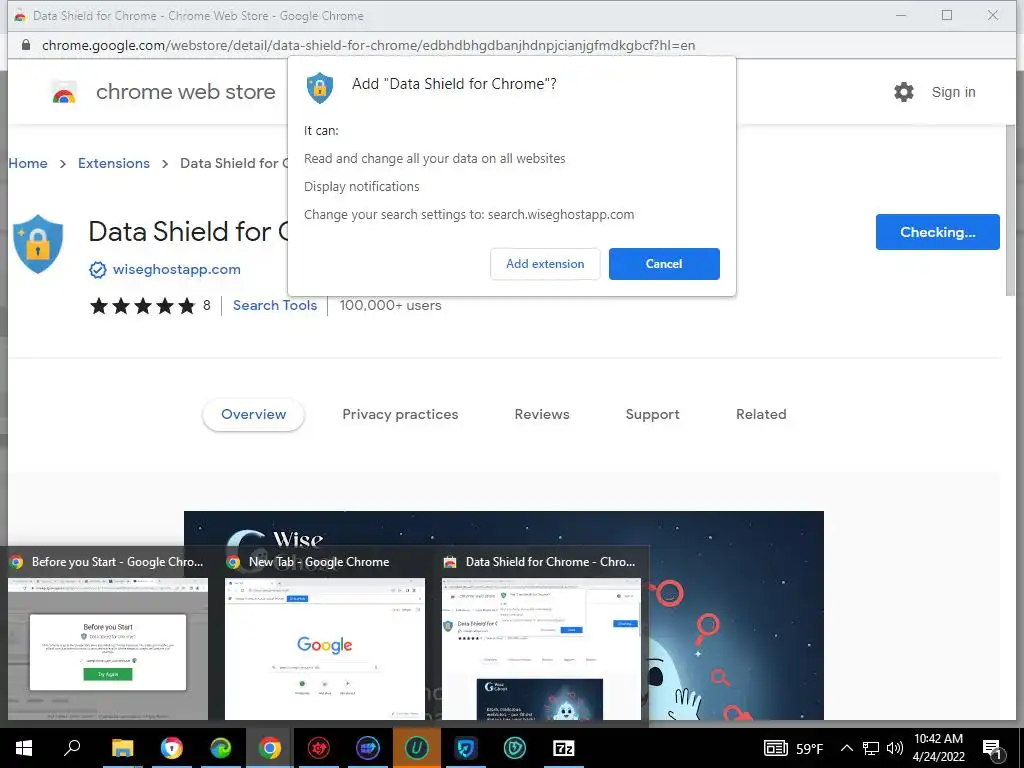
Task: Click Google Chrome taskbar icon
Action: tap(269, 748)
